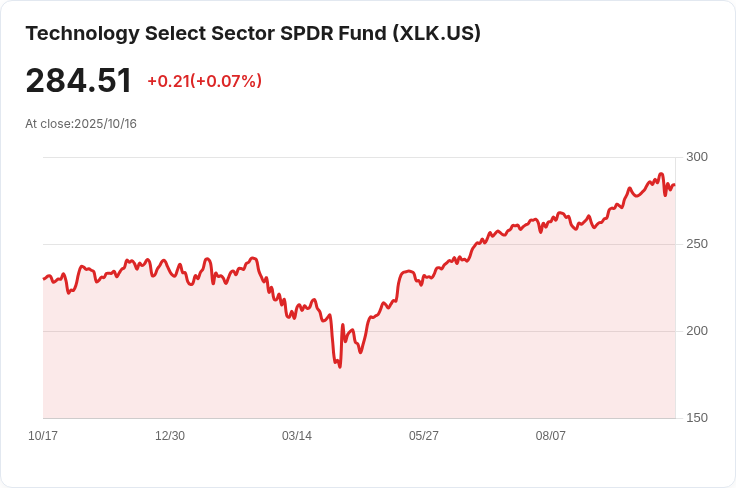
Task: Click the leftmost start of the price line
Action: [44, 279]
